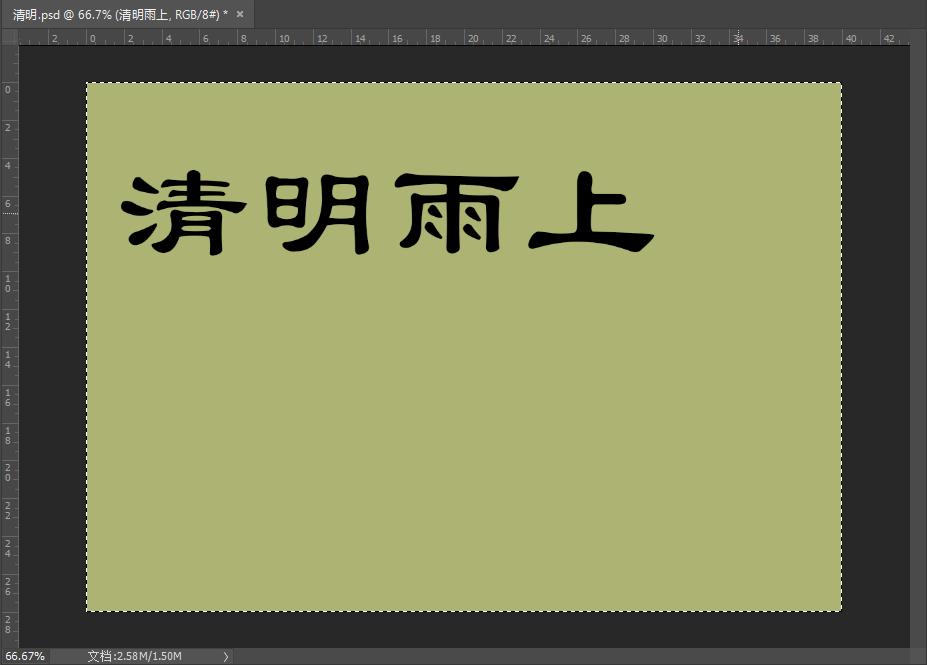927x665 pixels.
Task: Click the selection border bottom-left corner
Action: click(86, 611)
